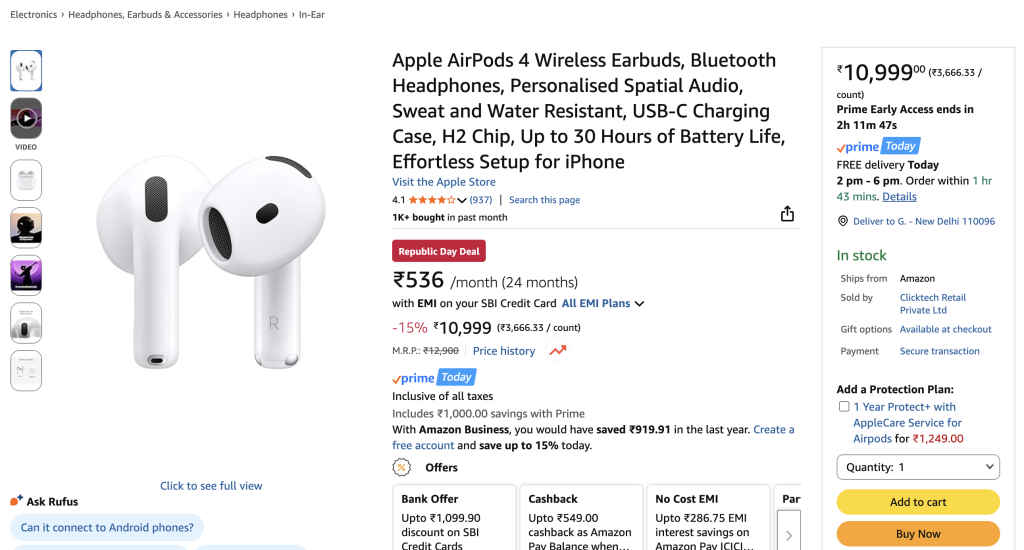1024x550 pixels.
Task: Visit the Apple Store link
Action: [x=443, y=182]
